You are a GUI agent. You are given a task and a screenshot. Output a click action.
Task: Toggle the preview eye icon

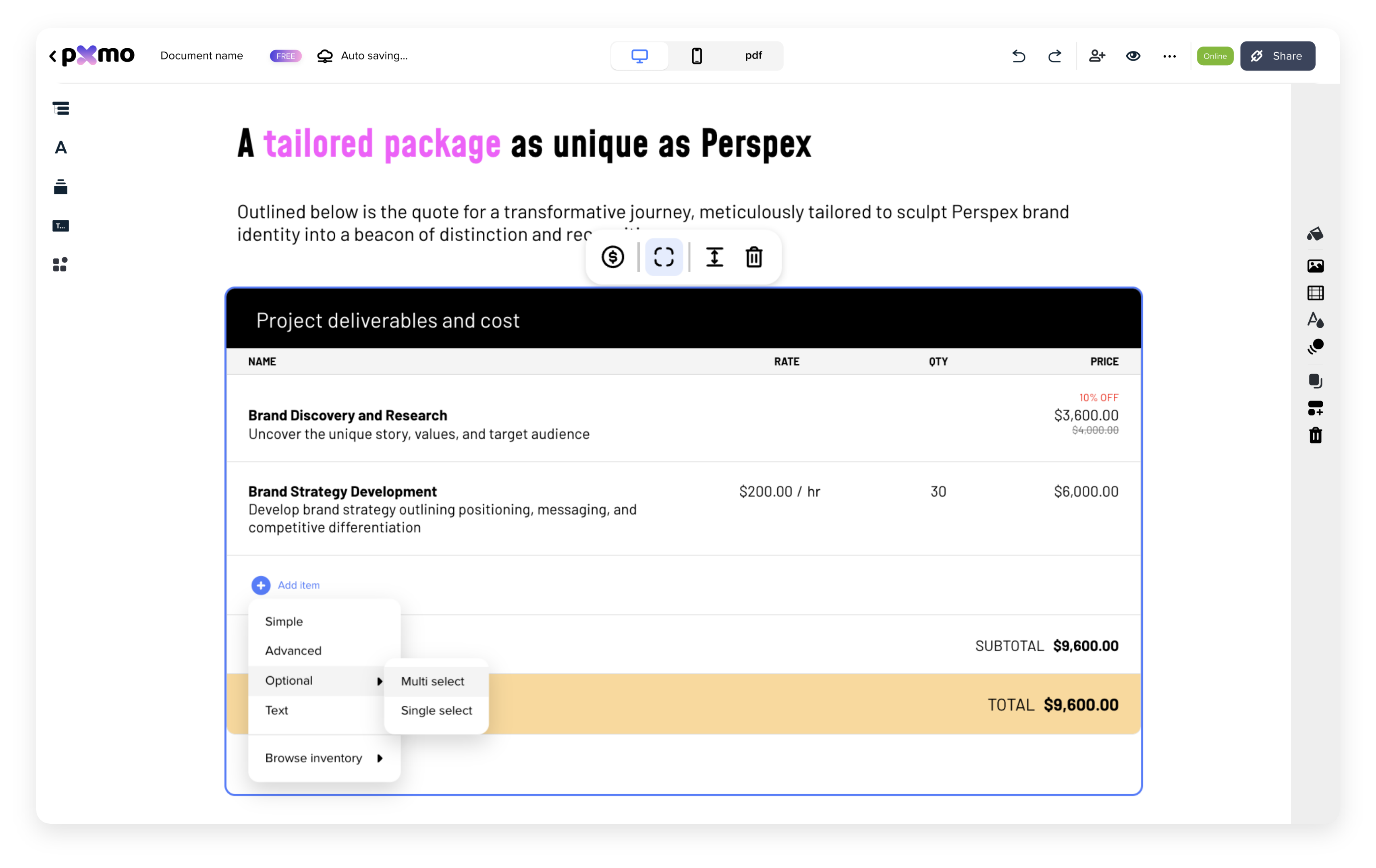(x=1133, y=56)
